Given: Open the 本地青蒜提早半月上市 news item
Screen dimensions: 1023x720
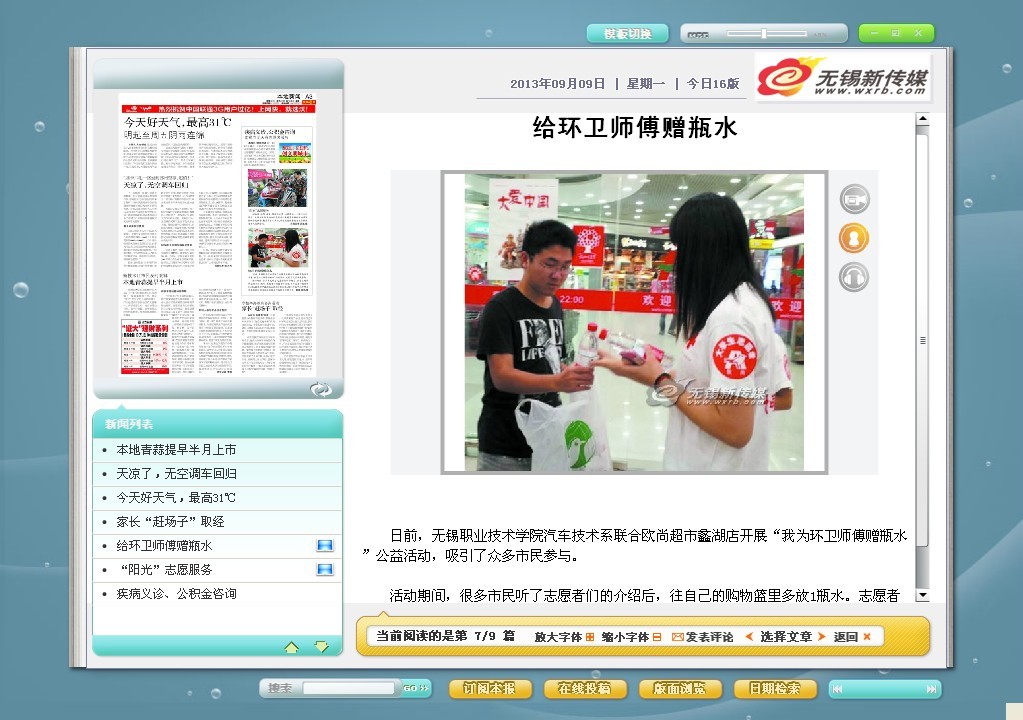Looking at the screenshot, I should click(176, 450).
